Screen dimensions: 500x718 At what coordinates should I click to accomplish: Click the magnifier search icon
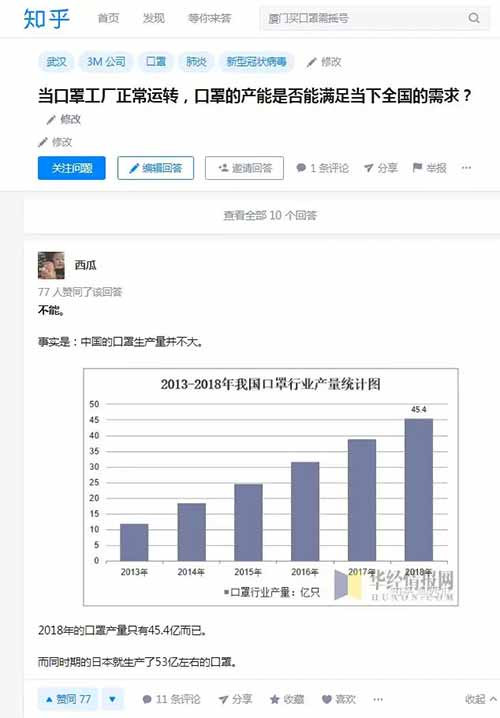474,18
